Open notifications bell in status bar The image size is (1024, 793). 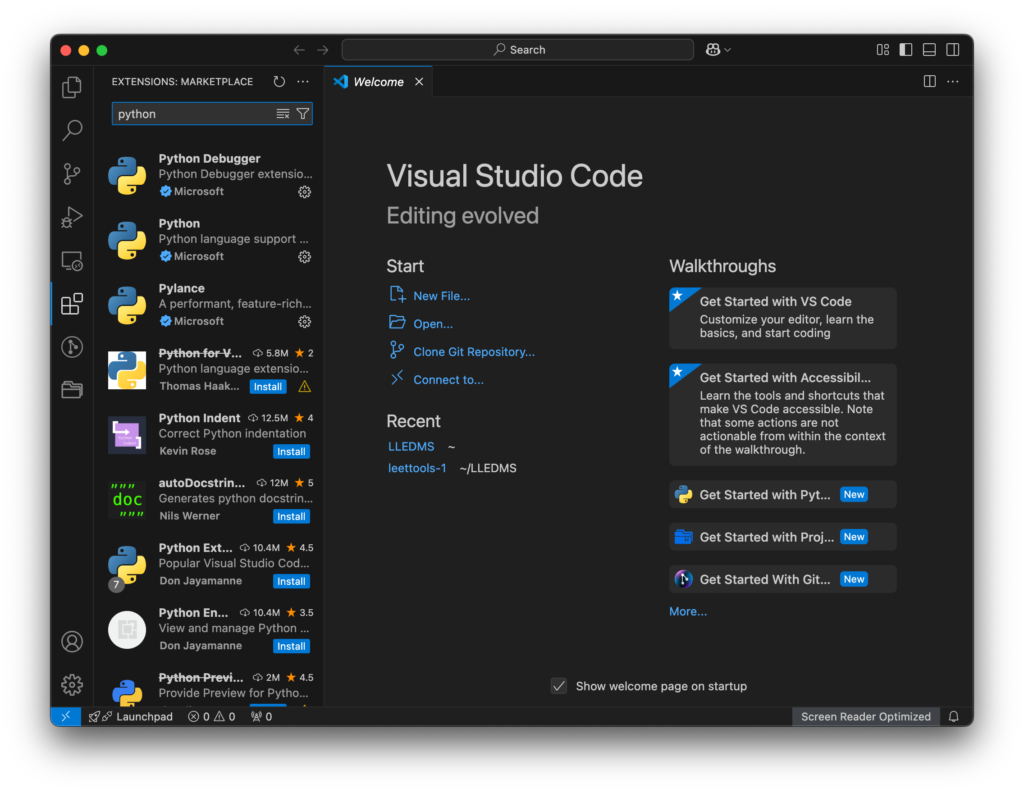[953, 717]
